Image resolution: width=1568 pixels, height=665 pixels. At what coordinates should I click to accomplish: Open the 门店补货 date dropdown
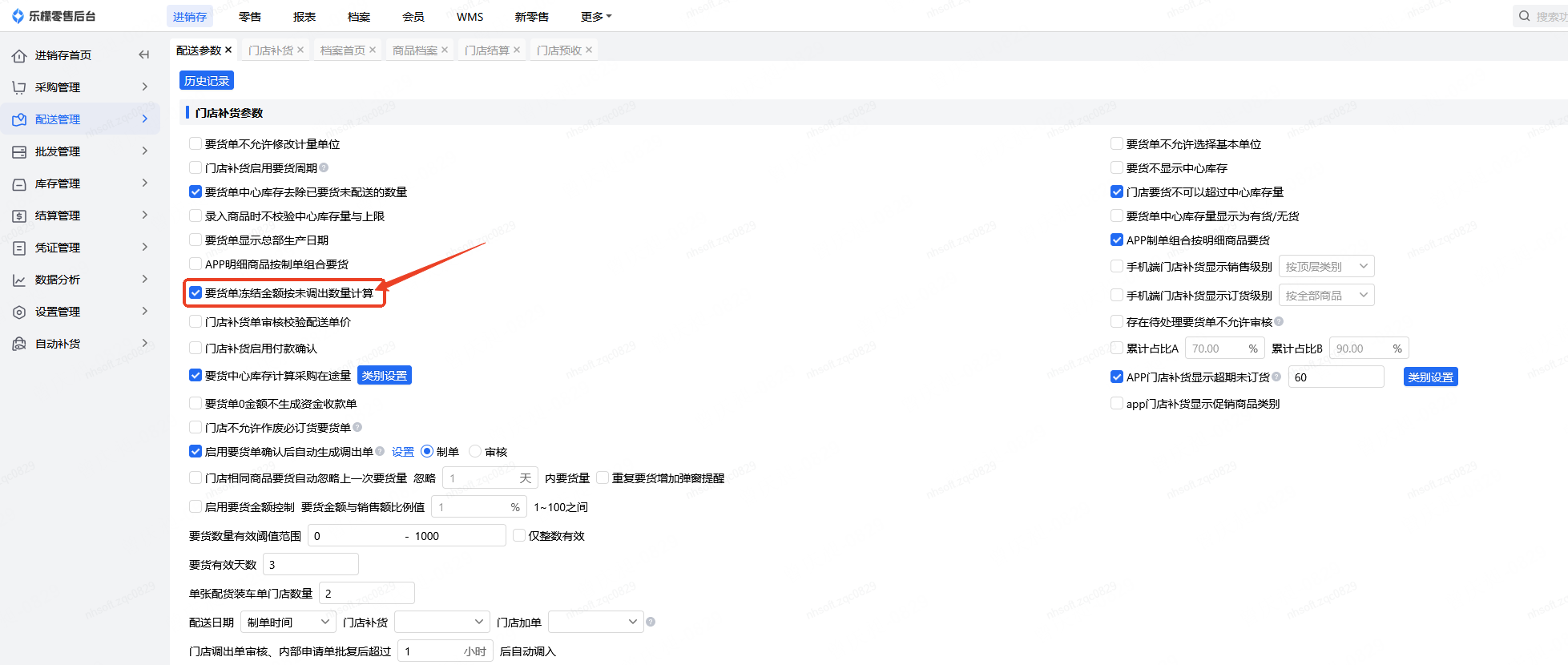point(442,622)
